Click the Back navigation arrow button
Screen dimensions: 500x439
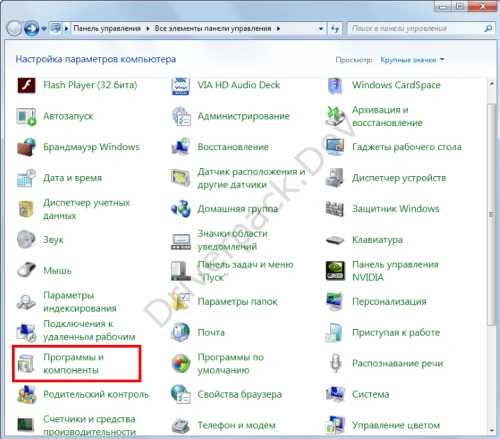(x=14, y=29)
